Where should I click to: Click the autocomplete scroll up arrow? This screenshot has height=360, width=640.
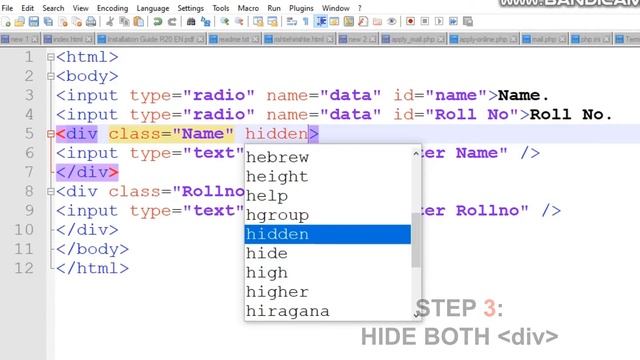[416, 153]
